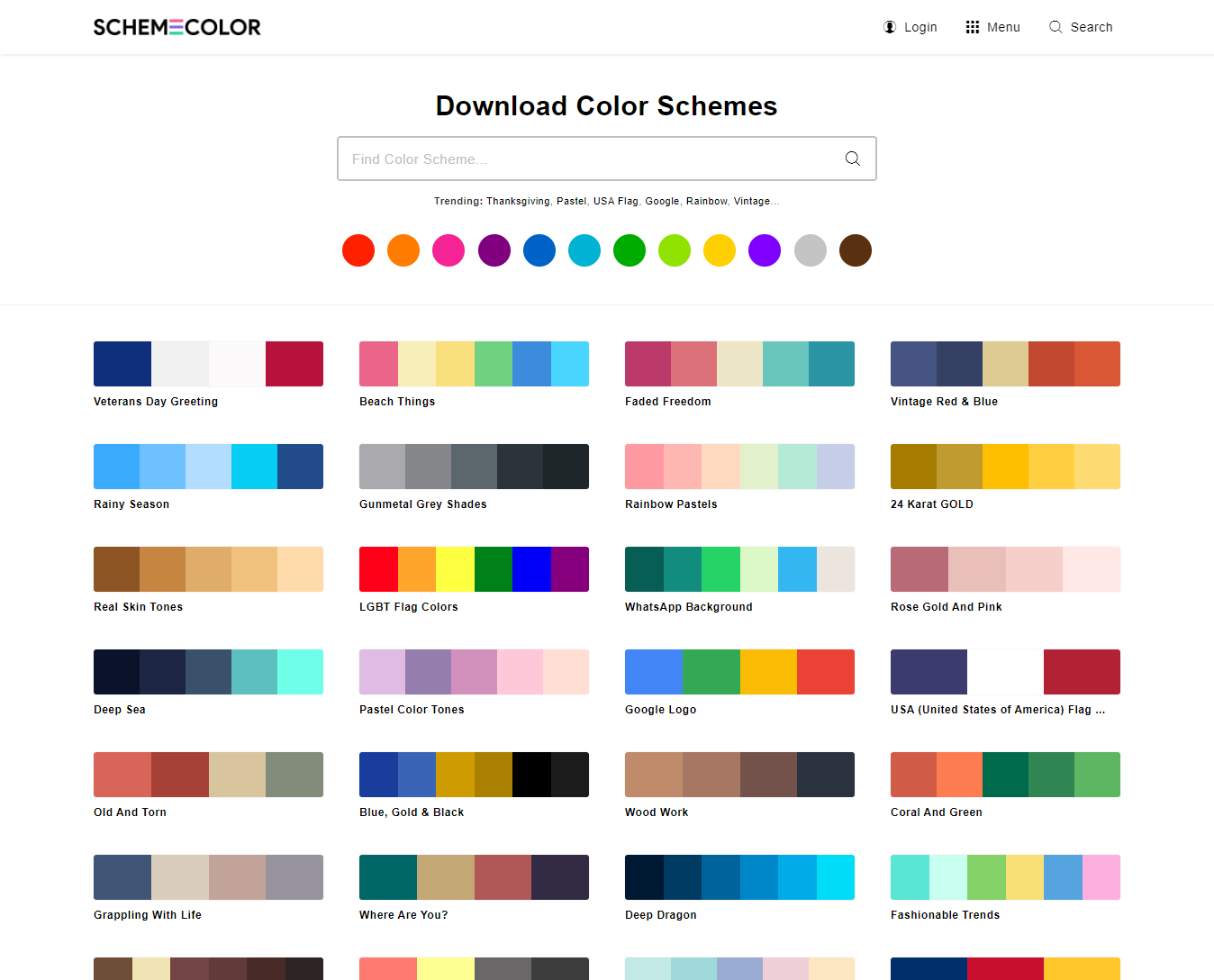Click the SchemeColor logo
Image resolution: width=1214 pixels, height=980 pixels.
coord(177,27)
